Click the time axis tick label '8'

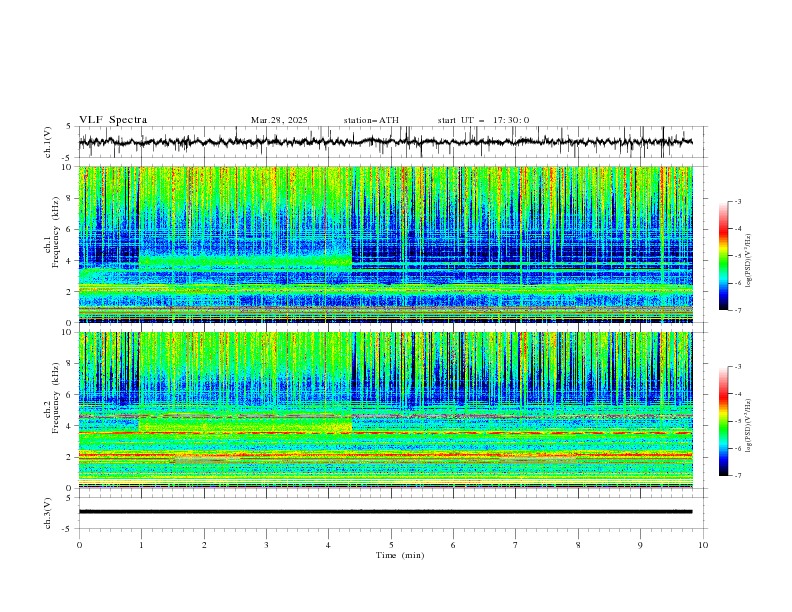[x=578, y=545]
